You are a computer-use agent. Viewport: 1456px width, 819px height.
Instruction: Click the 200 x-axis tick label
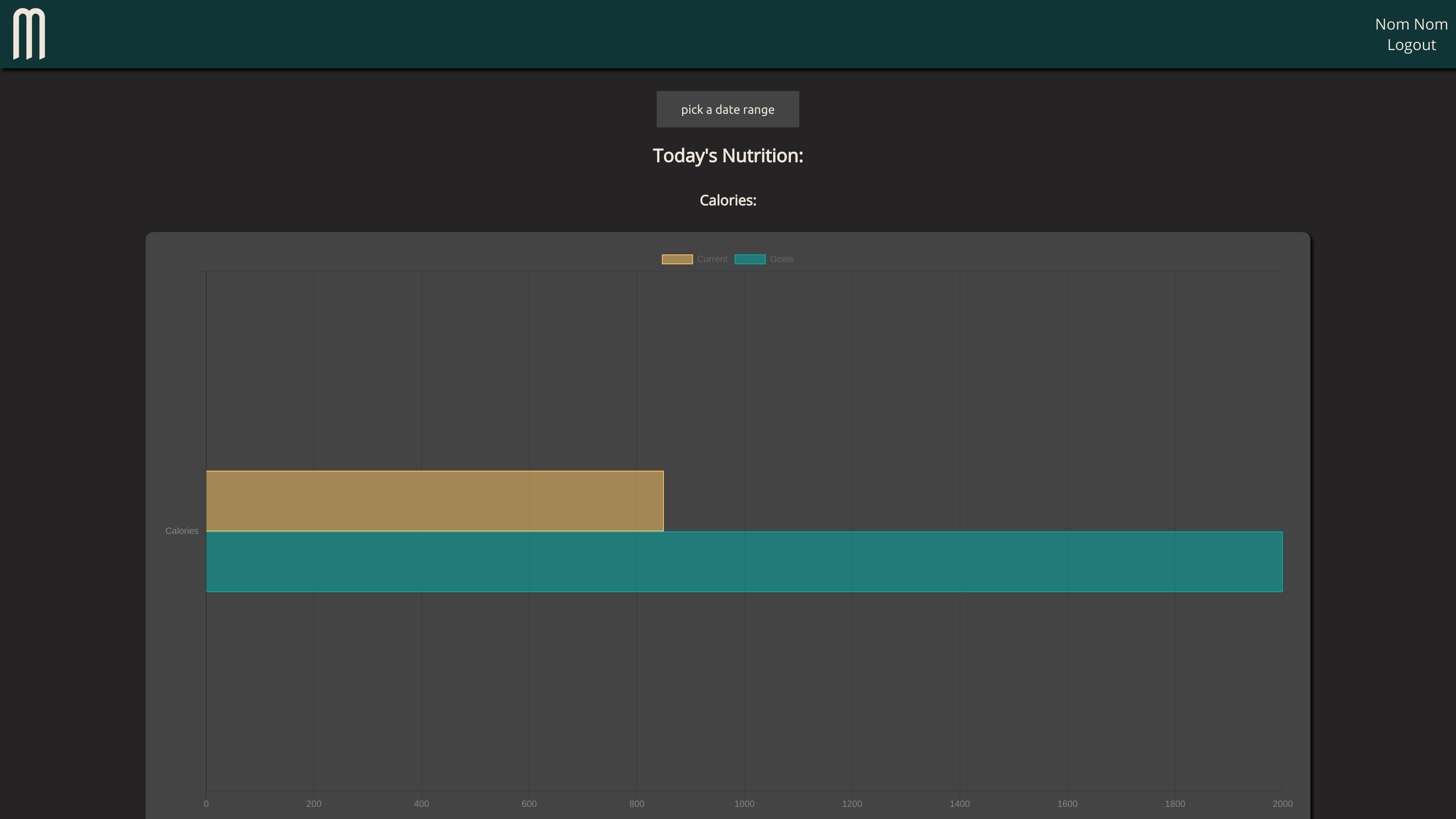pos(314,804)
